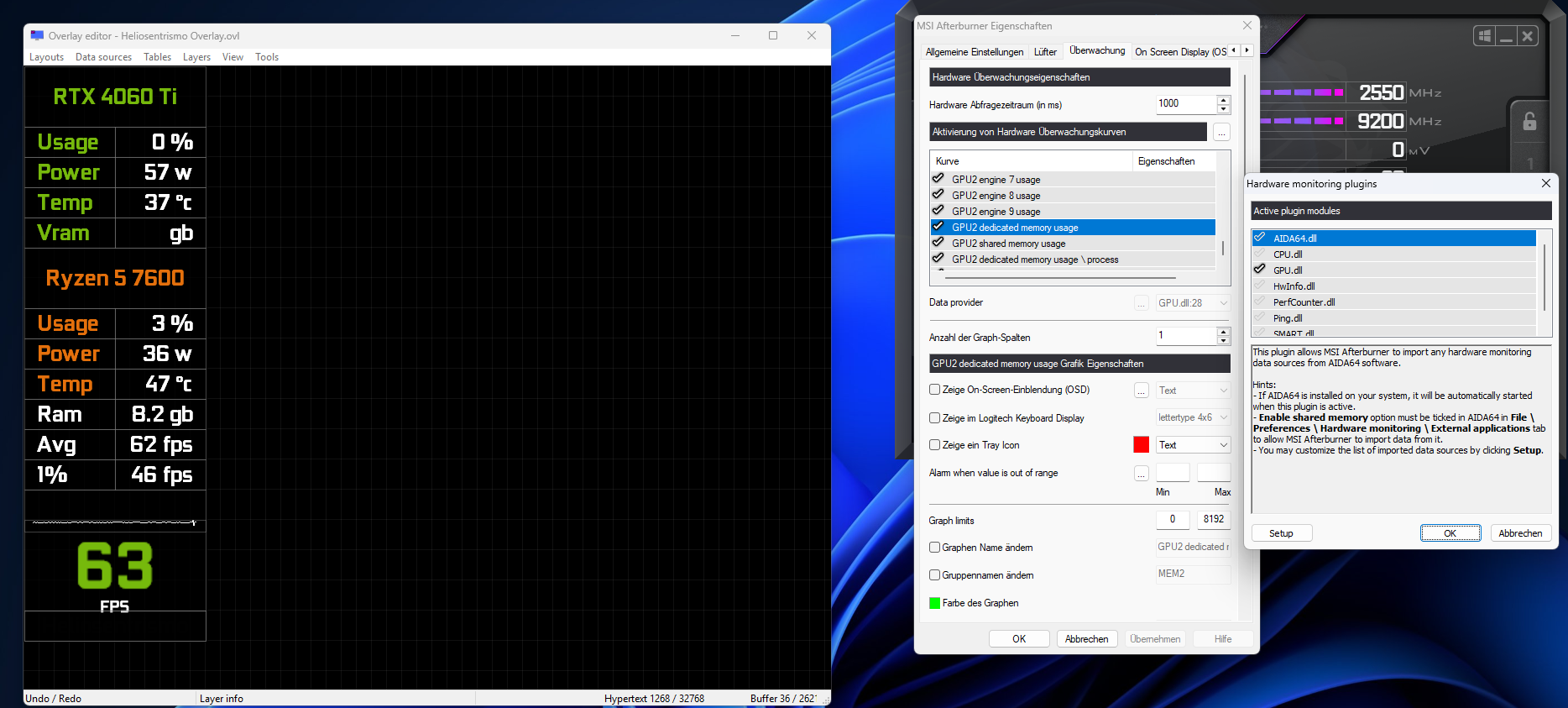Click the Alarm Min value field
The height and width of the screenshot is (708, 1568).
1173,473
